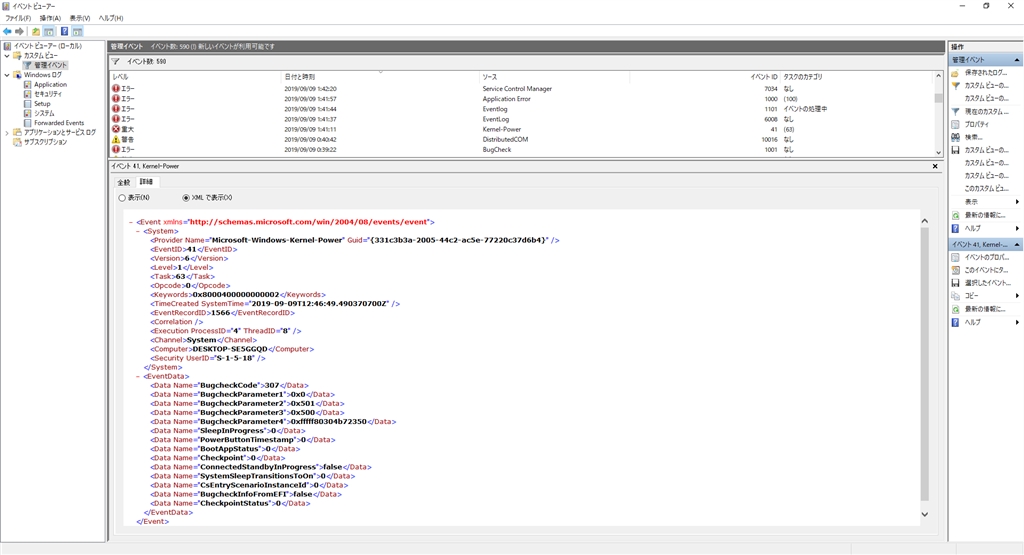Click the XML view vertical scrollbar
This screenshot has height=555, width=1024.
coord(925,366)
